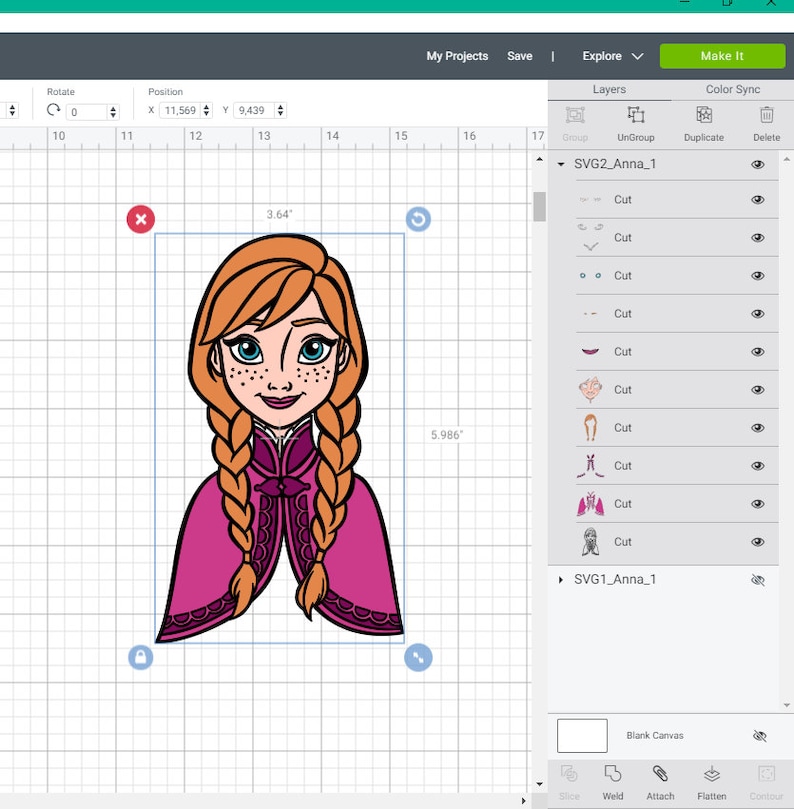Viewport: 794px width, 809px height.
Task: Select the black outline layer thumbnail
Action: (x=590, y=542)
